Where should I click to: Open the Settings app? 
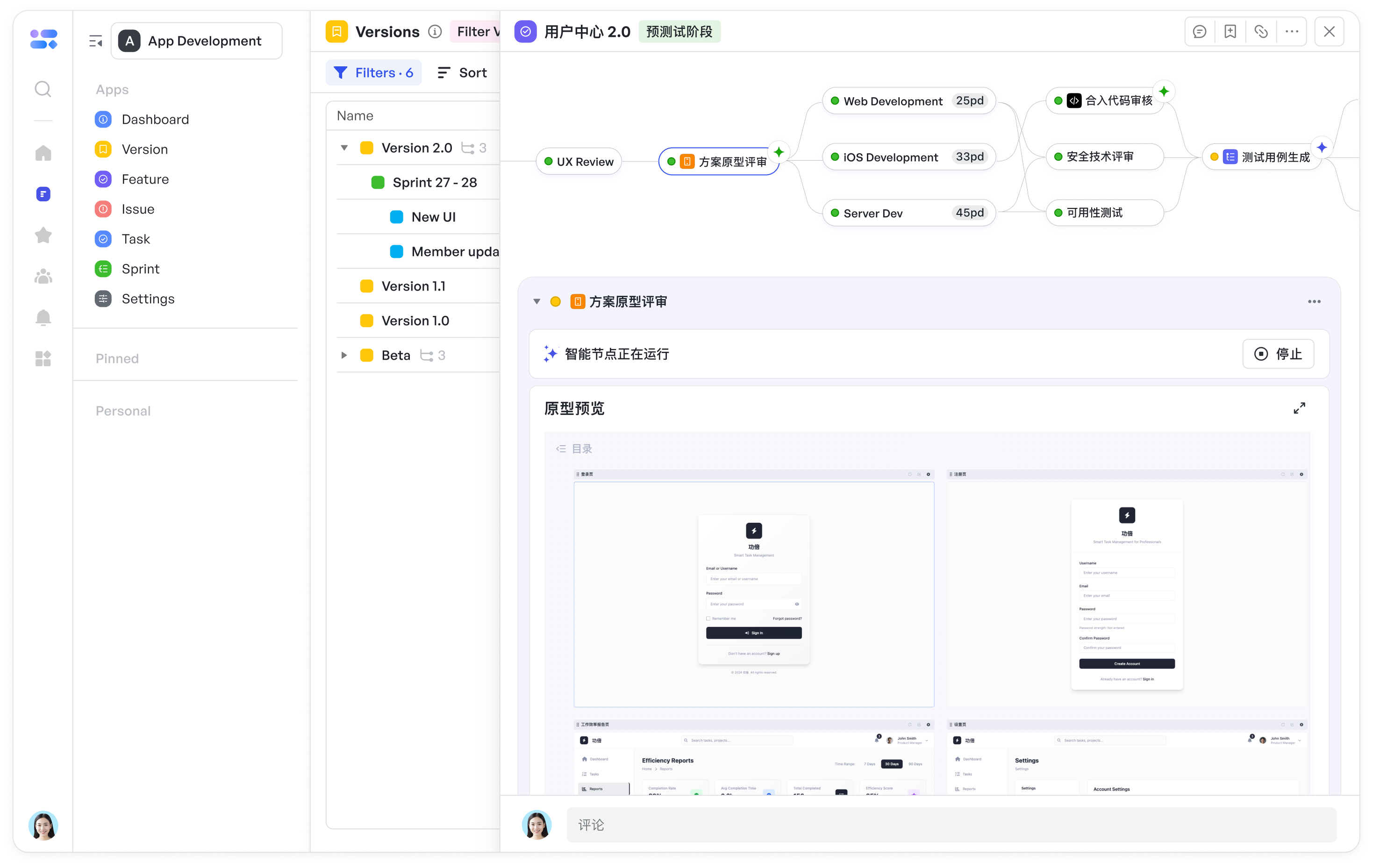[x=135, y=299]
